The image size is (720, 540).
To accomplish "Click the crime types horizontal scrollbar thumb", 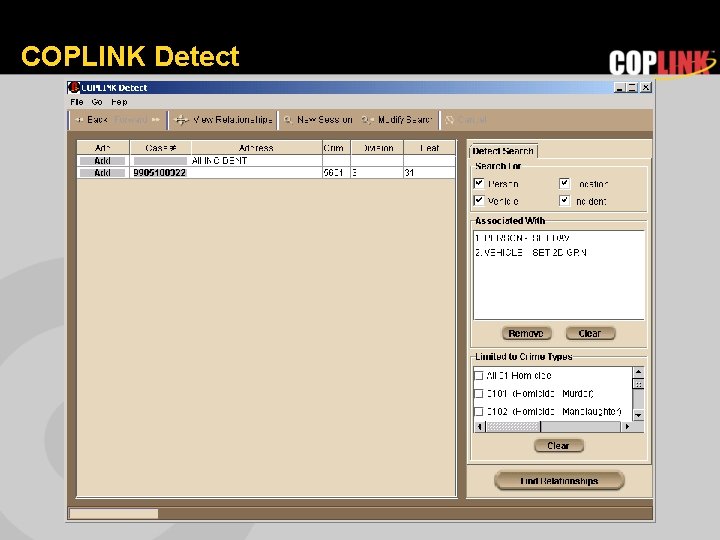I will pos(513,427).
